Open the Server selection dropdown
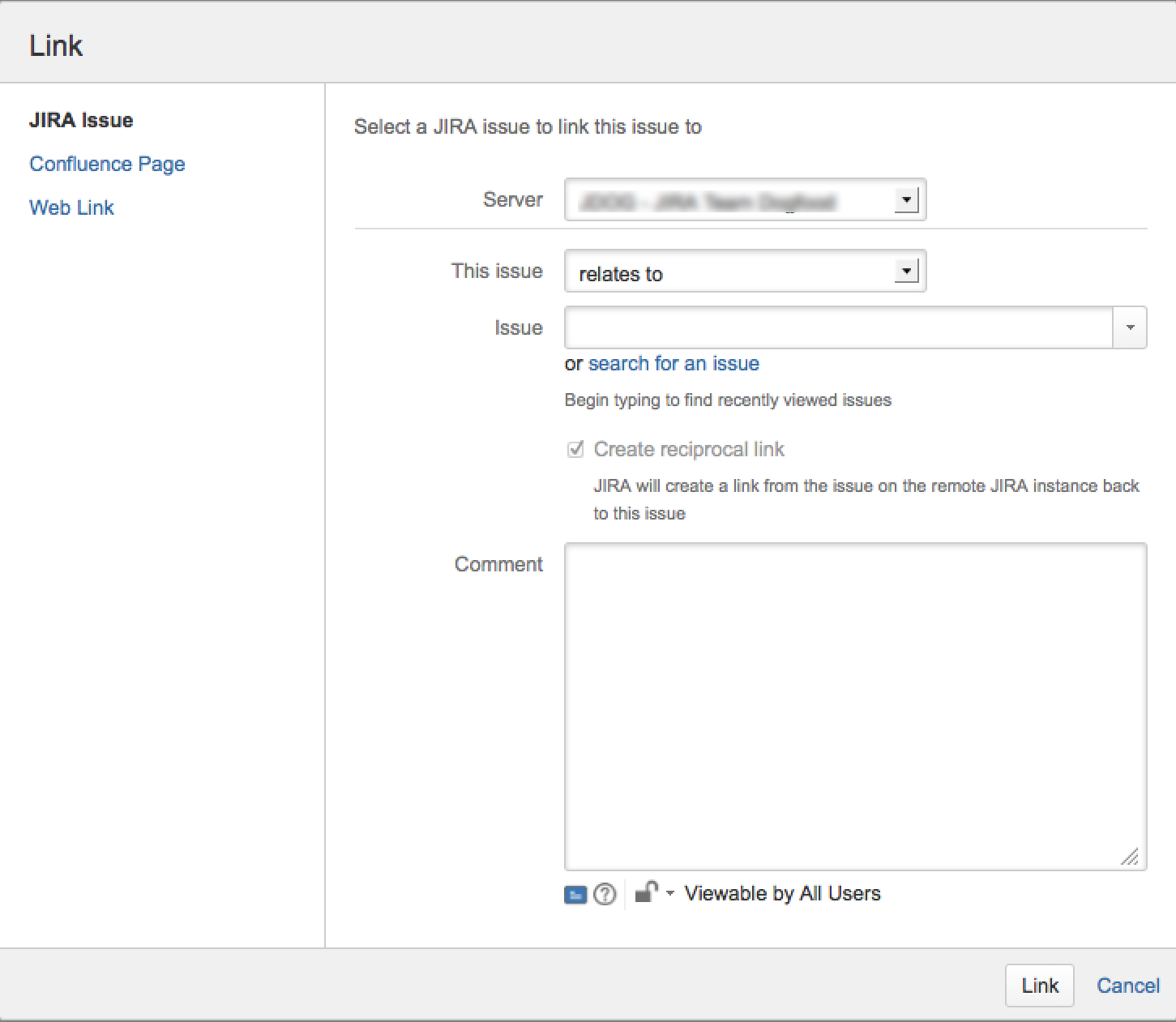The height and width of the screenshot is (1022, 1176). [x=744, y=200]
